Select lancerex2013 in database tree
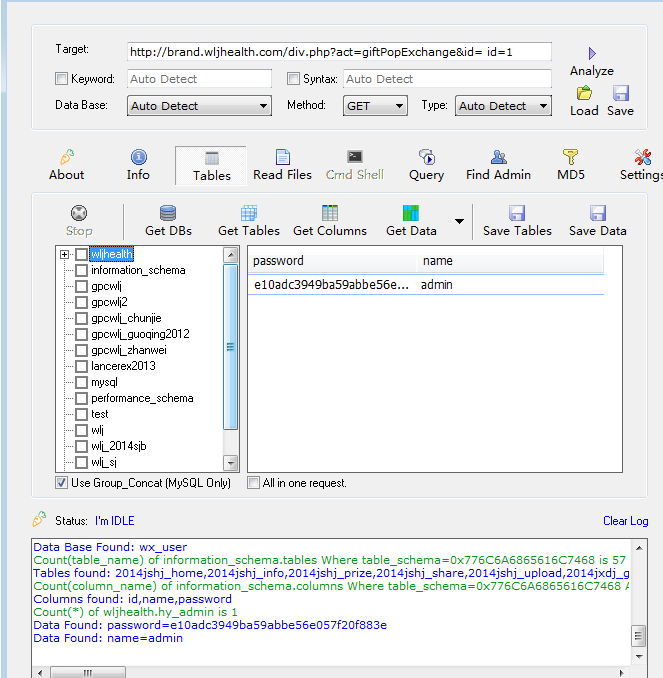 click(x=123, y=366)
